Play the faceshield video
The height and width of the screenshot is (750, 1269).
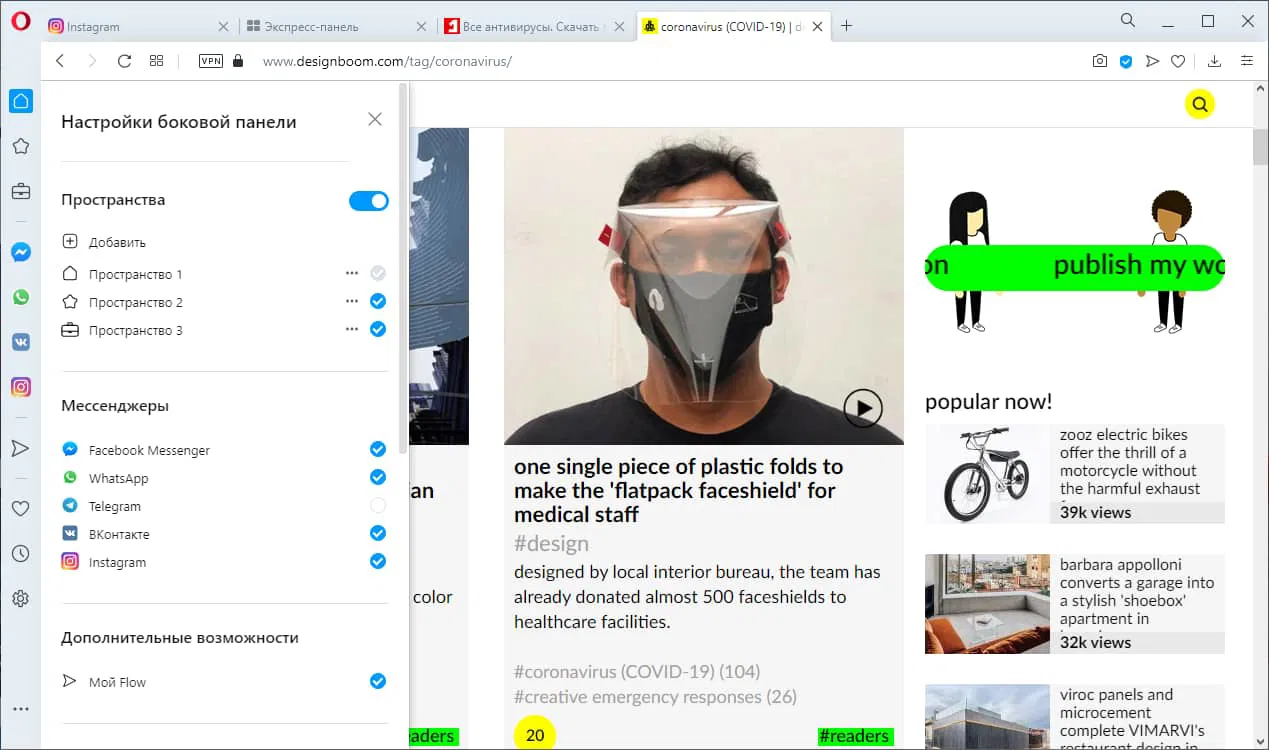pos(862,408)
